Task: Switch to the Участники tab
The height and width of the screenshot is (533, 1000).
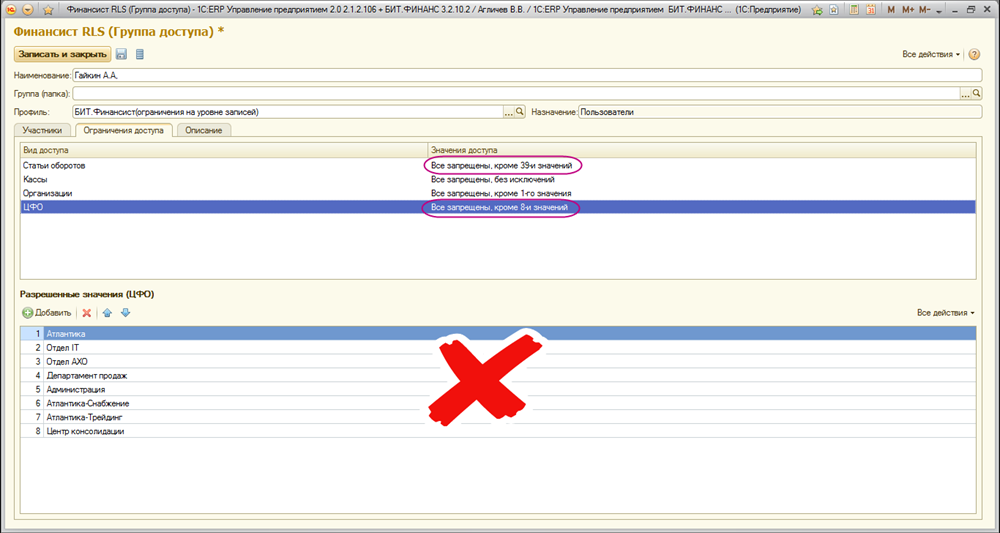Action: (44, 130)
